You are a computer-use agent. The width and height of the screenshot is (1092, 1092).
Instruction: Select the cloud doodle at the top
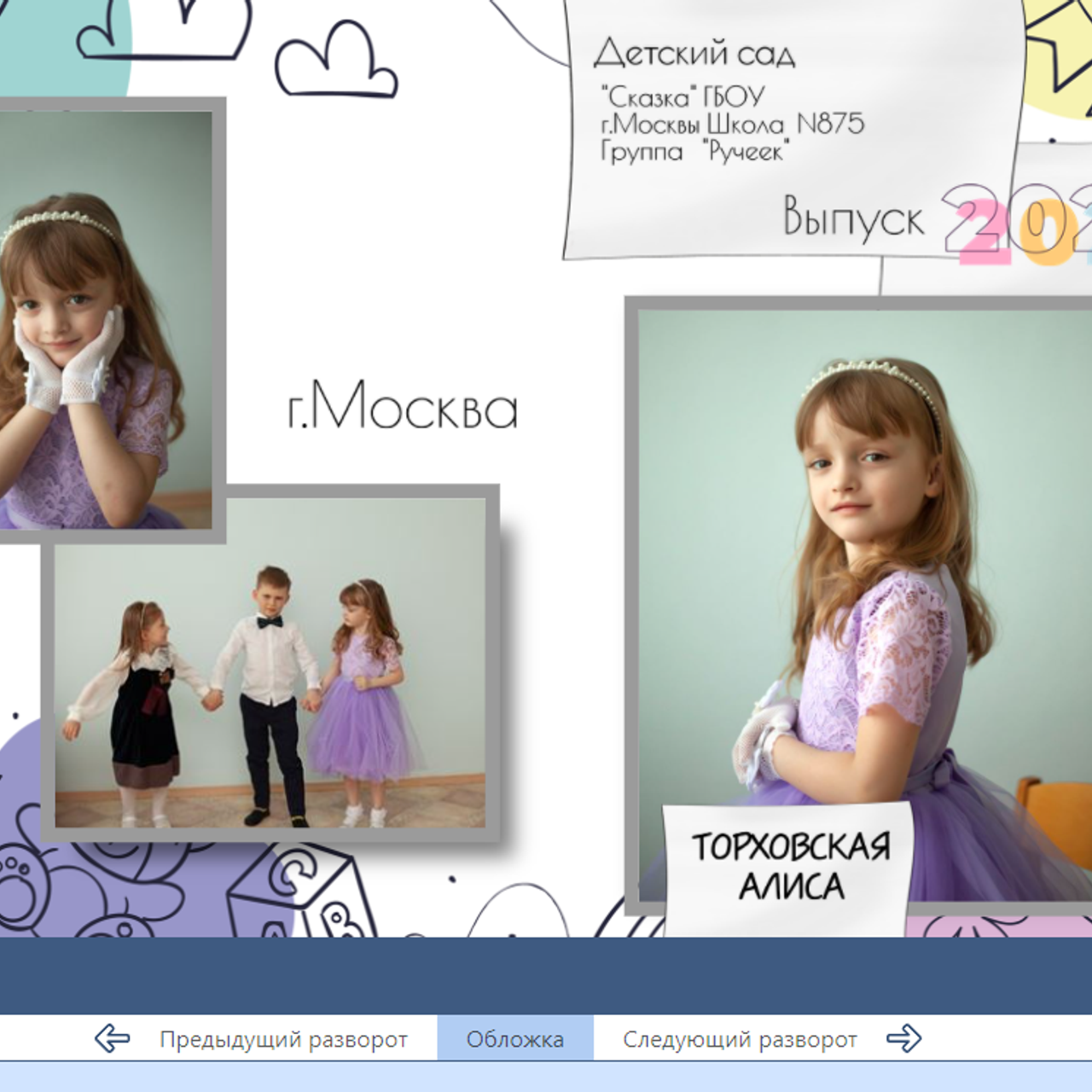coord(337,58)
